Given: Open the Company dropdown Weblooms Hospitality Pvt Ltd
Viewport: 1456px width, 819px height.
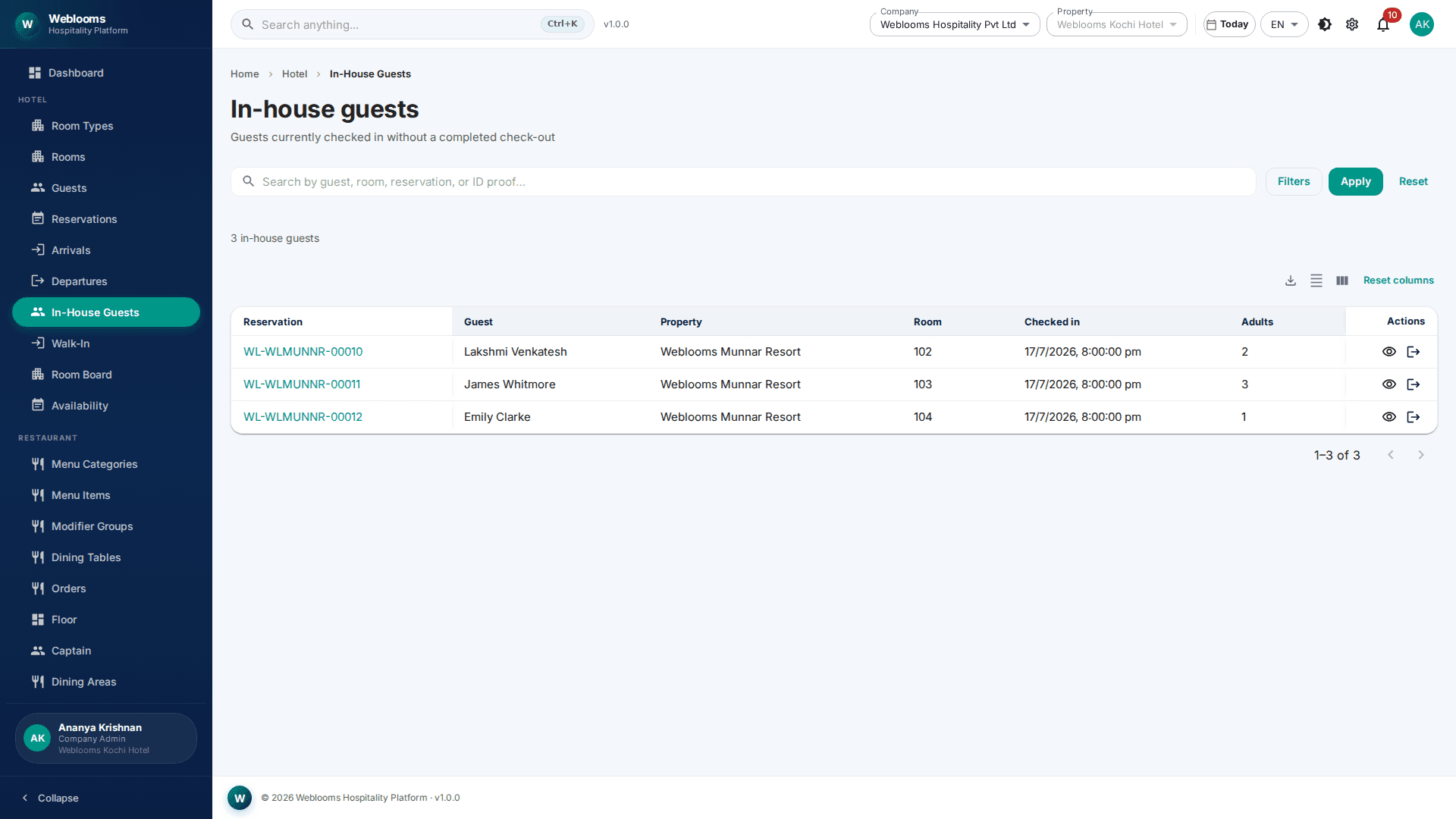Looking at the screenshot, I should 955,24.
